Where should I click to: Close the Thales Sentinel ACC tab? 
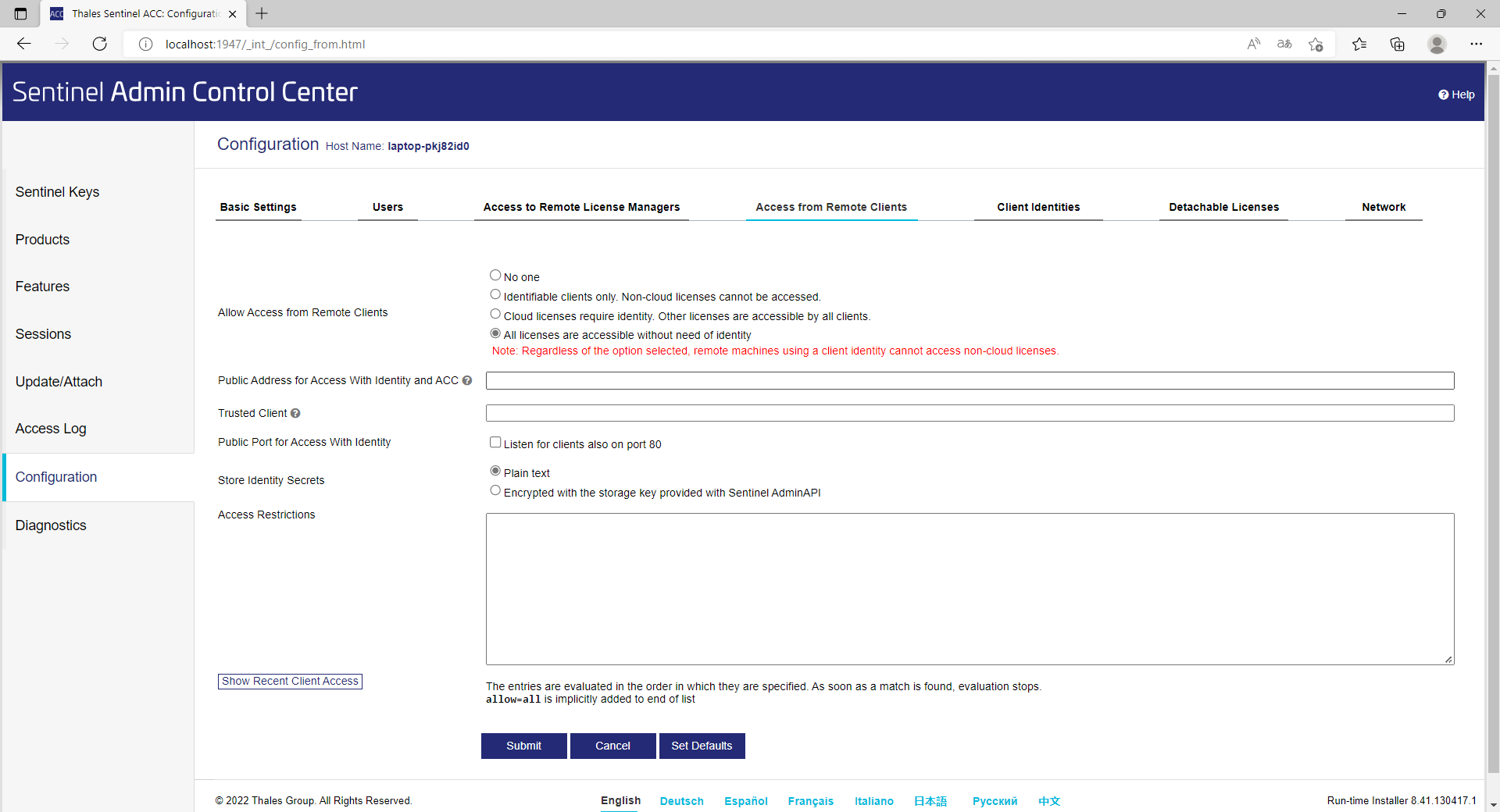pyautogui.click(x=233, y=14)
